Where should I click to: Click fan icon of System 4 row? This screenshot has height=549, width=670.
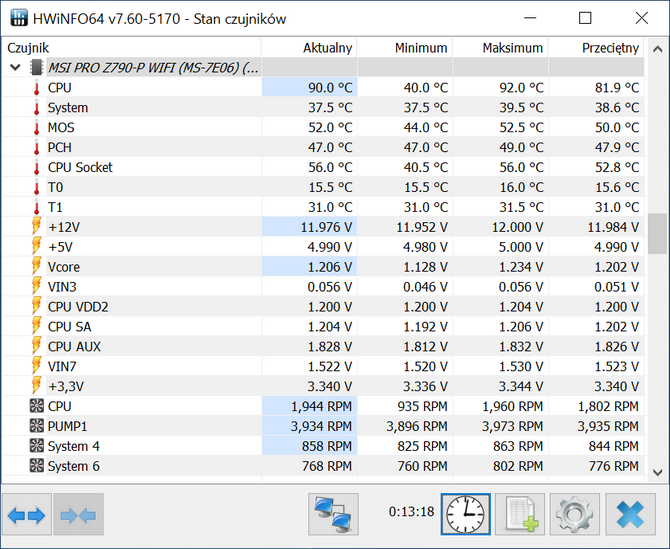coord(37,446)
